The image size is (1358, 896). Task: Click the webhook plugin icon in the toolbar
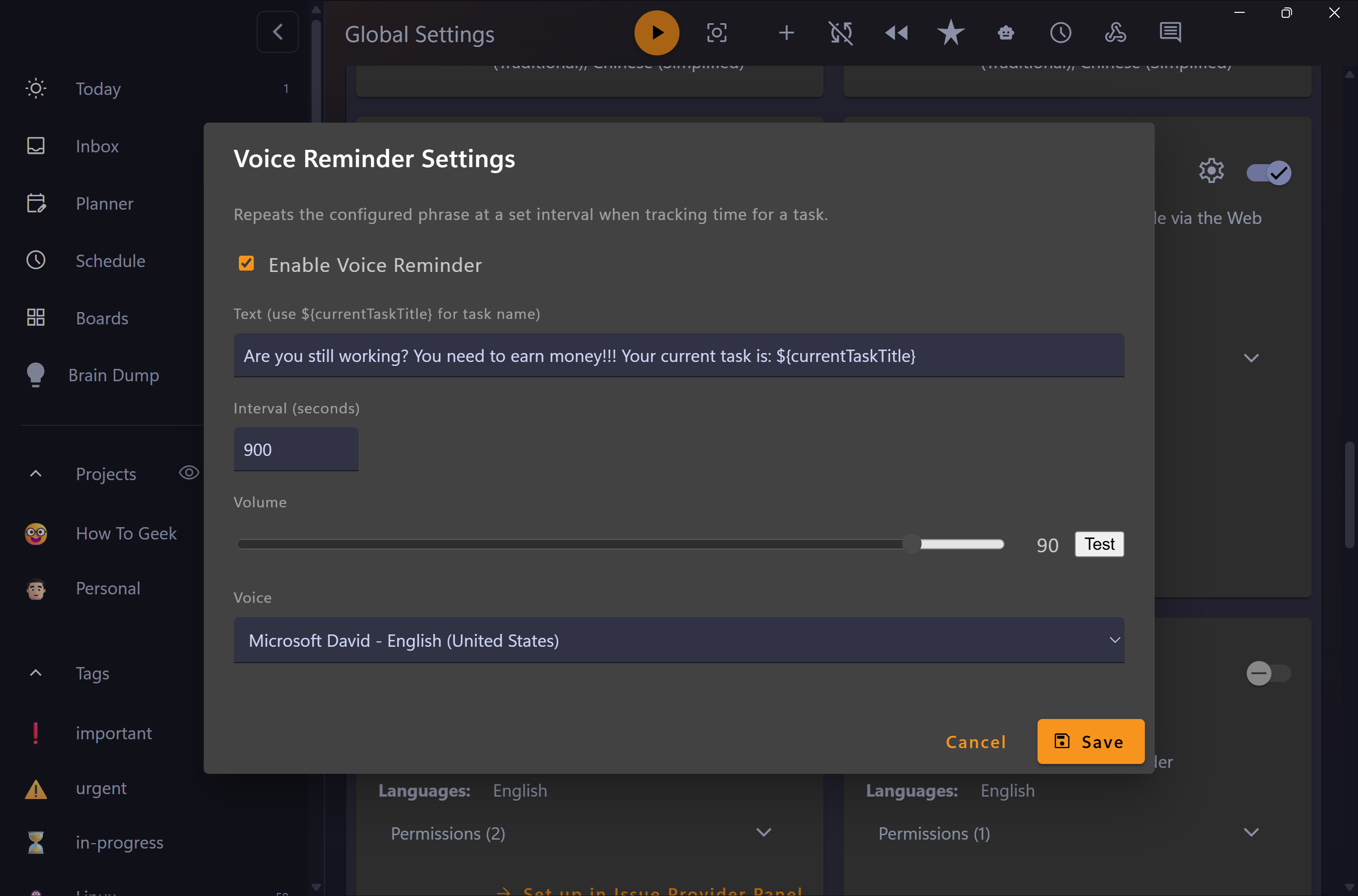1115,33
